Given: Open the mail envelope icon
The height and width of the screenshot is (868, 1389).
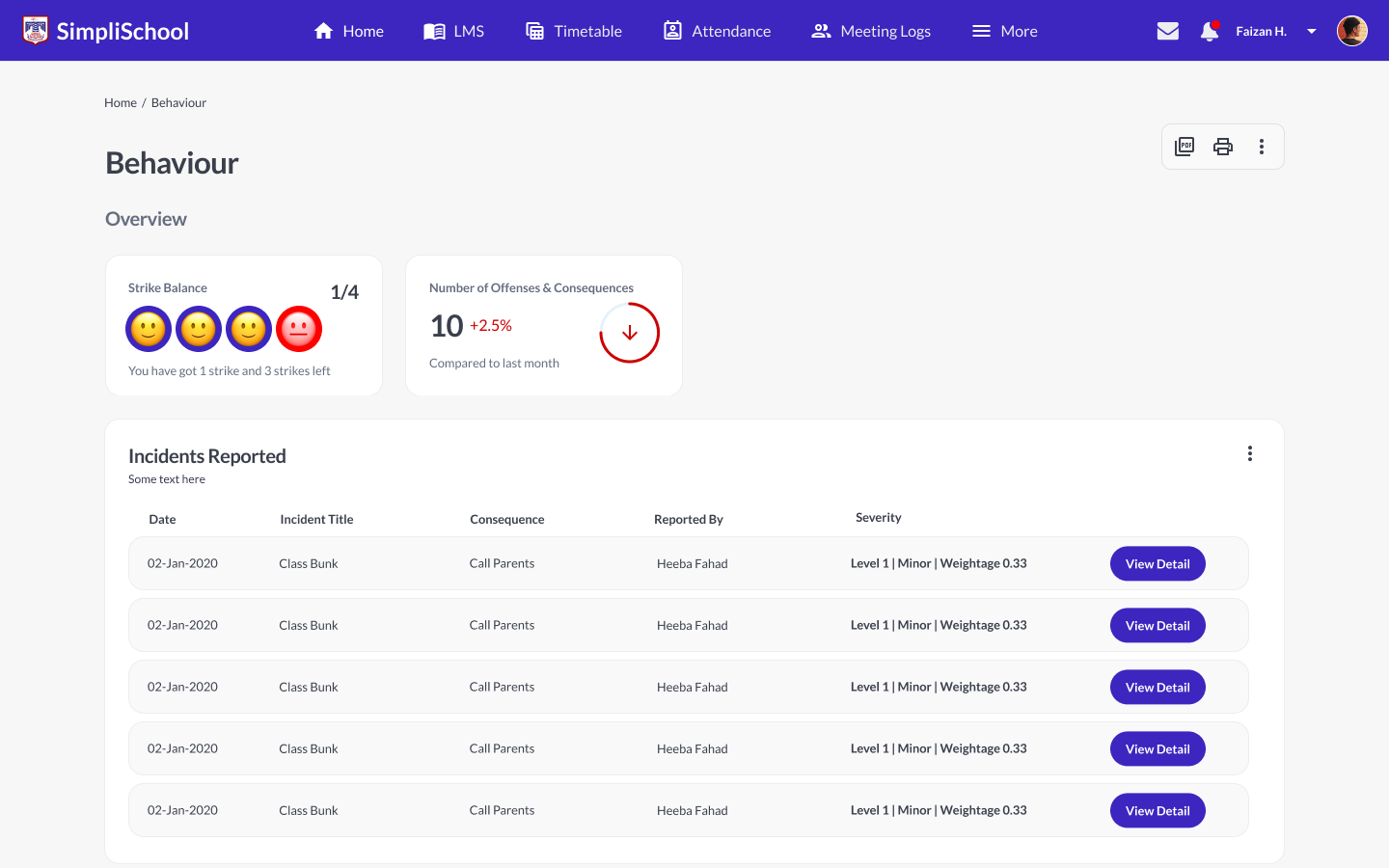Looking at the screenshot, I should pyautogui.click(x=1168, y=31).
